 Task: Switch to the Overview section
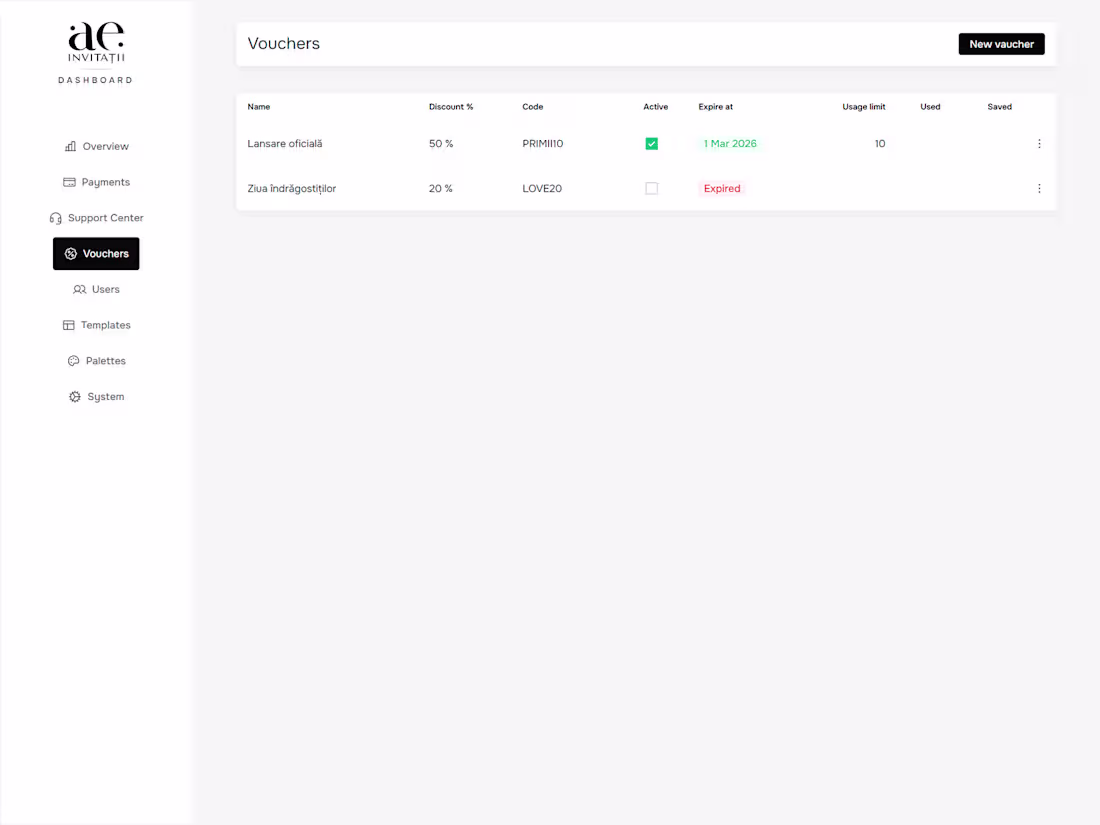click(x=96, y=146)
